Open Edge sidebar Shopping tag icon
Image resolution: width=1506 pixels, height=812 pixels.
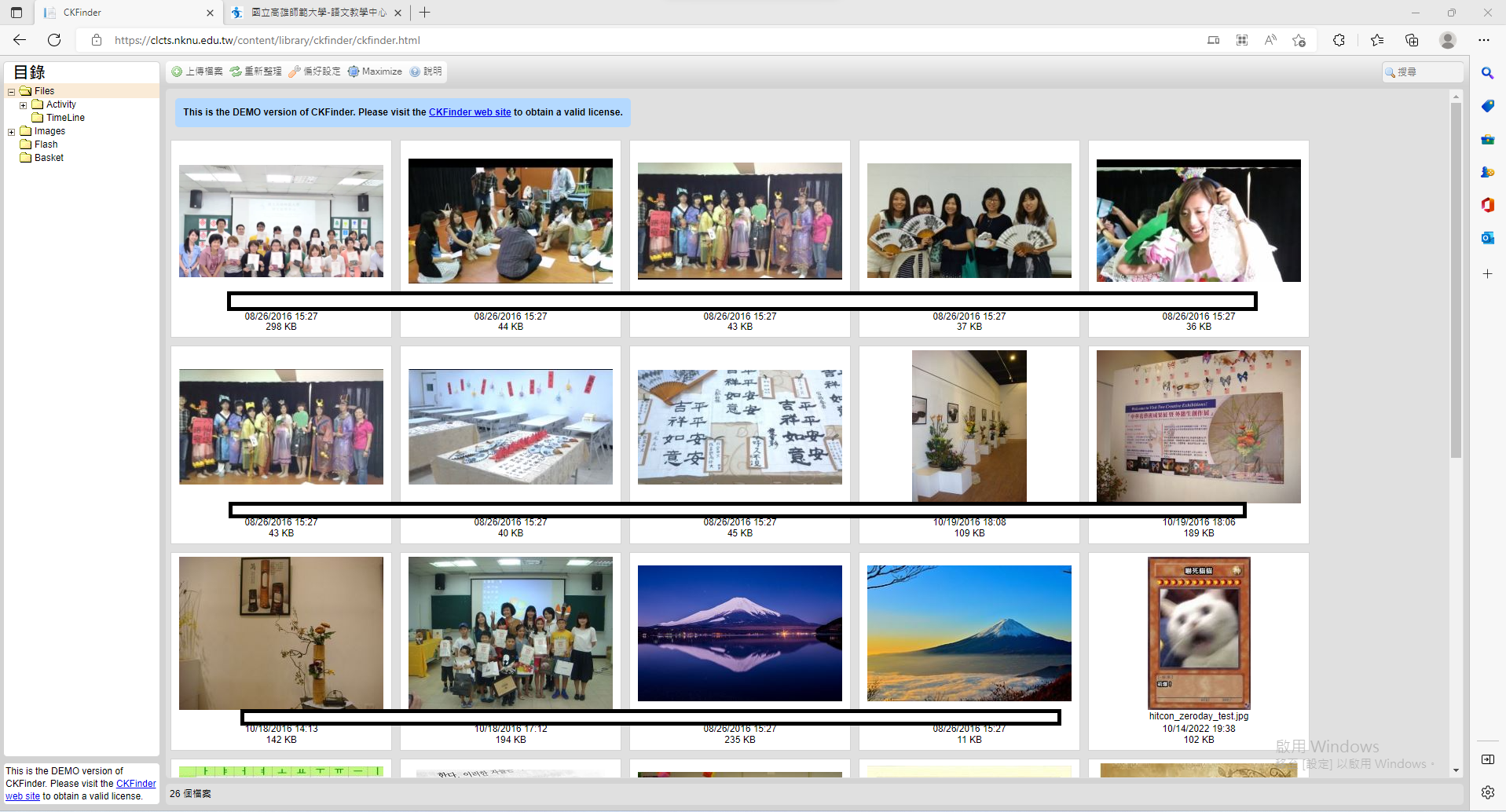tap(1487, 106)
